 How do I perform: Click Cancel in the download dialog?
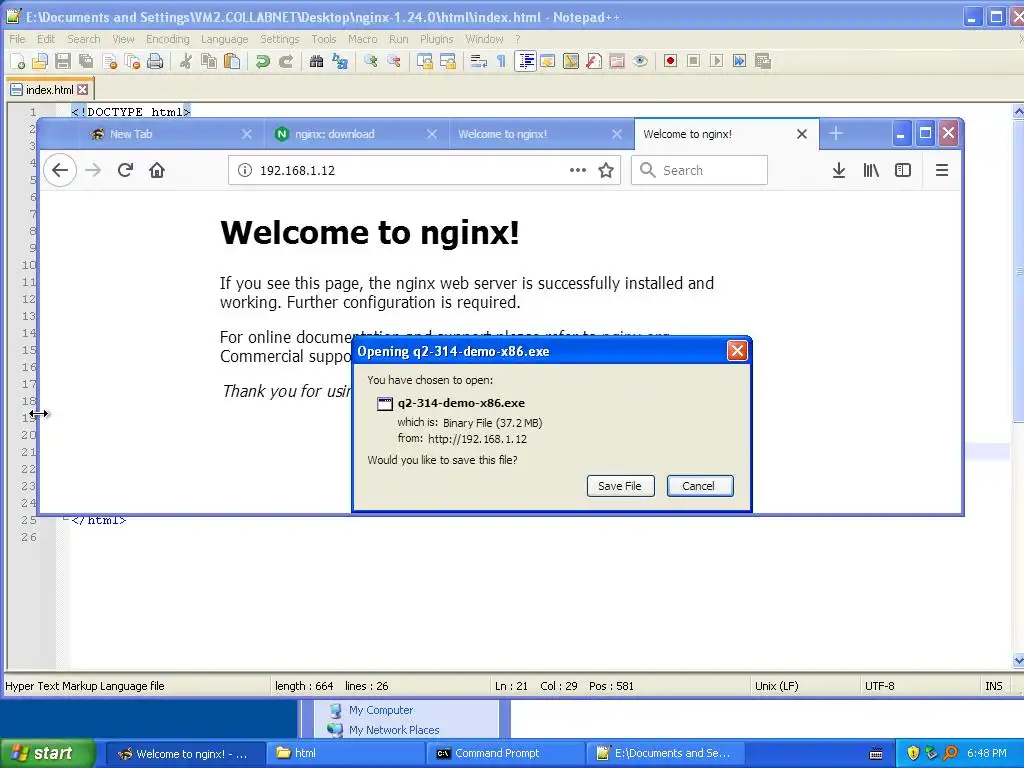coord(700,486)
